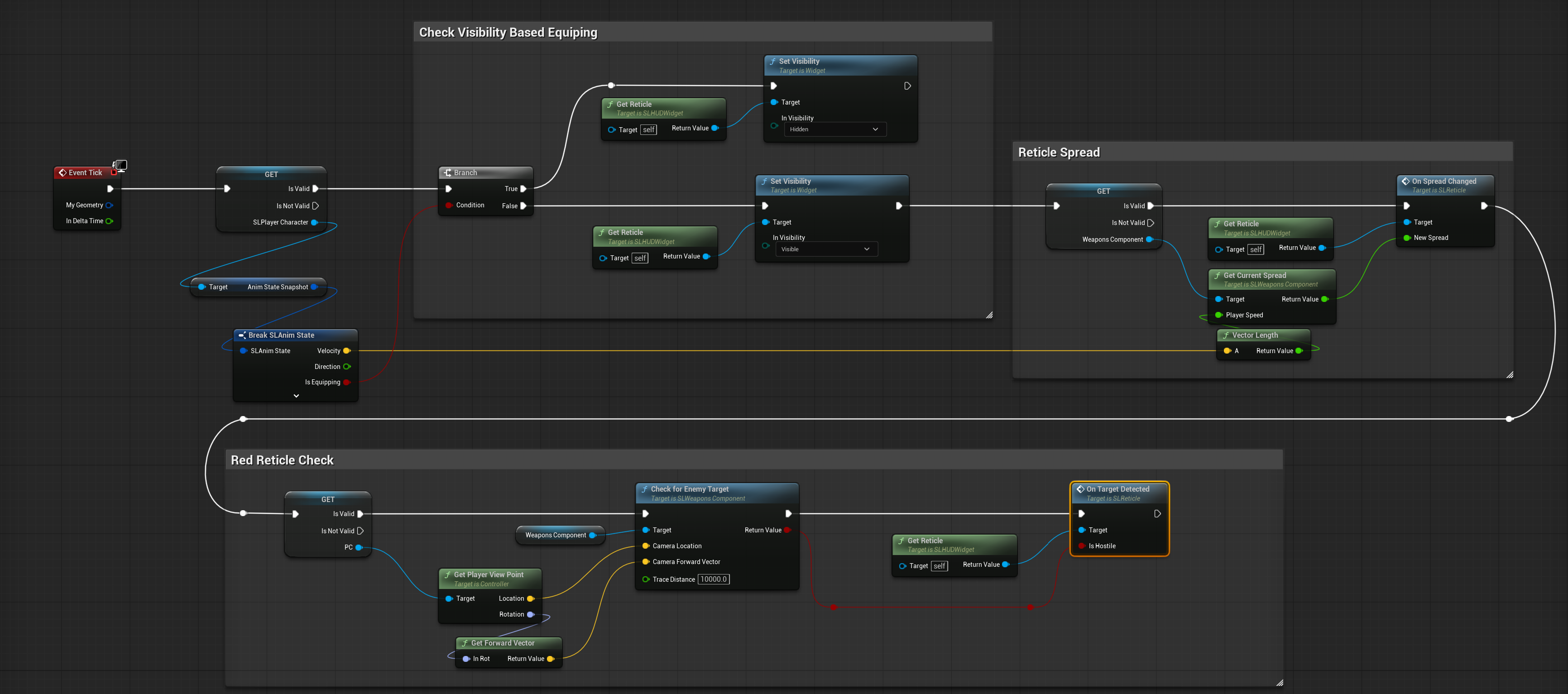Click the Check for Enemy Target function icon
Screen dimensions: 1568x694
pos(645,489)
